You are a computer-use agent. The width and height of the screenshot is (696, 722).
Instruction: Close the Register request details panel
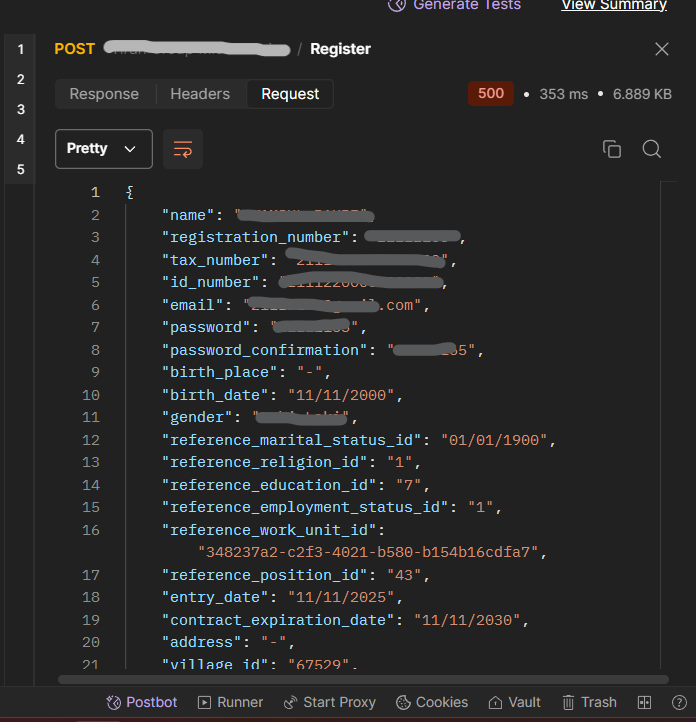coord(662,49)
